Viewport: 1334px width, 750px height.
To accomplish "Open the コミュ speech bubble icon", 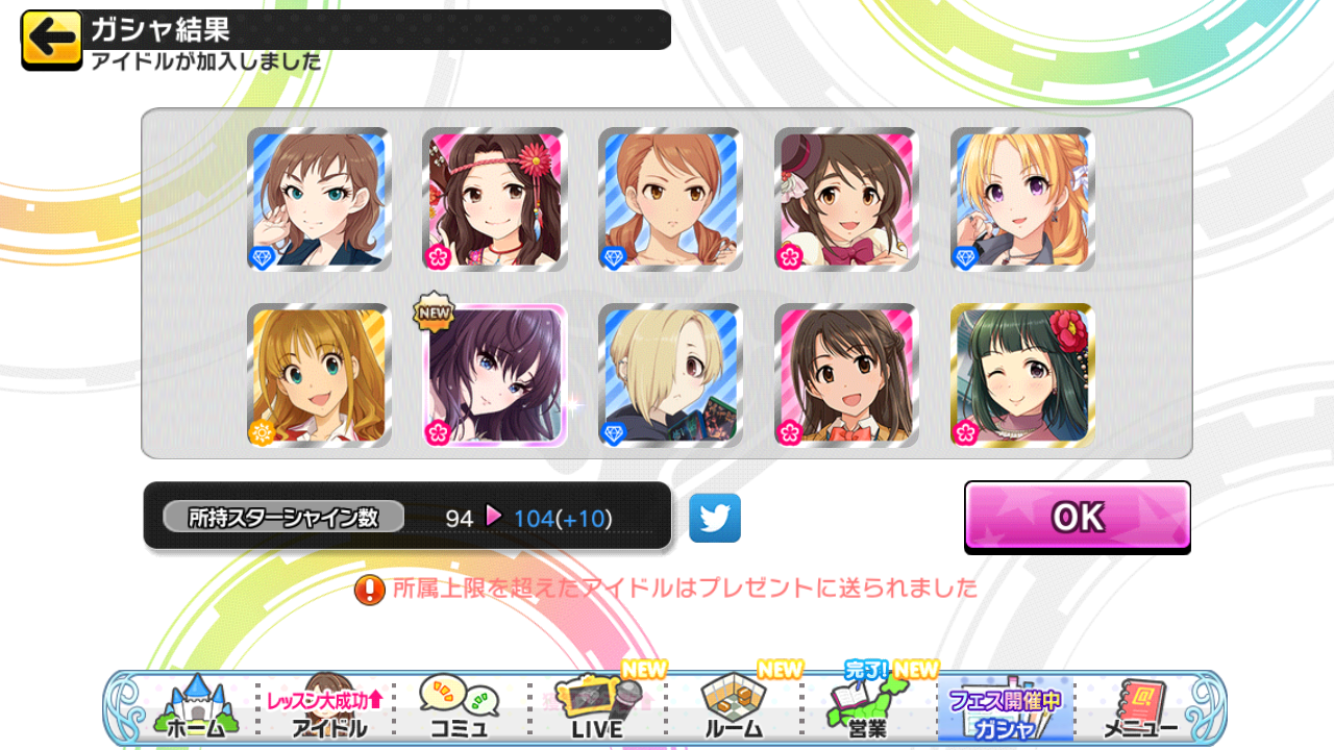I will point(459,708).
